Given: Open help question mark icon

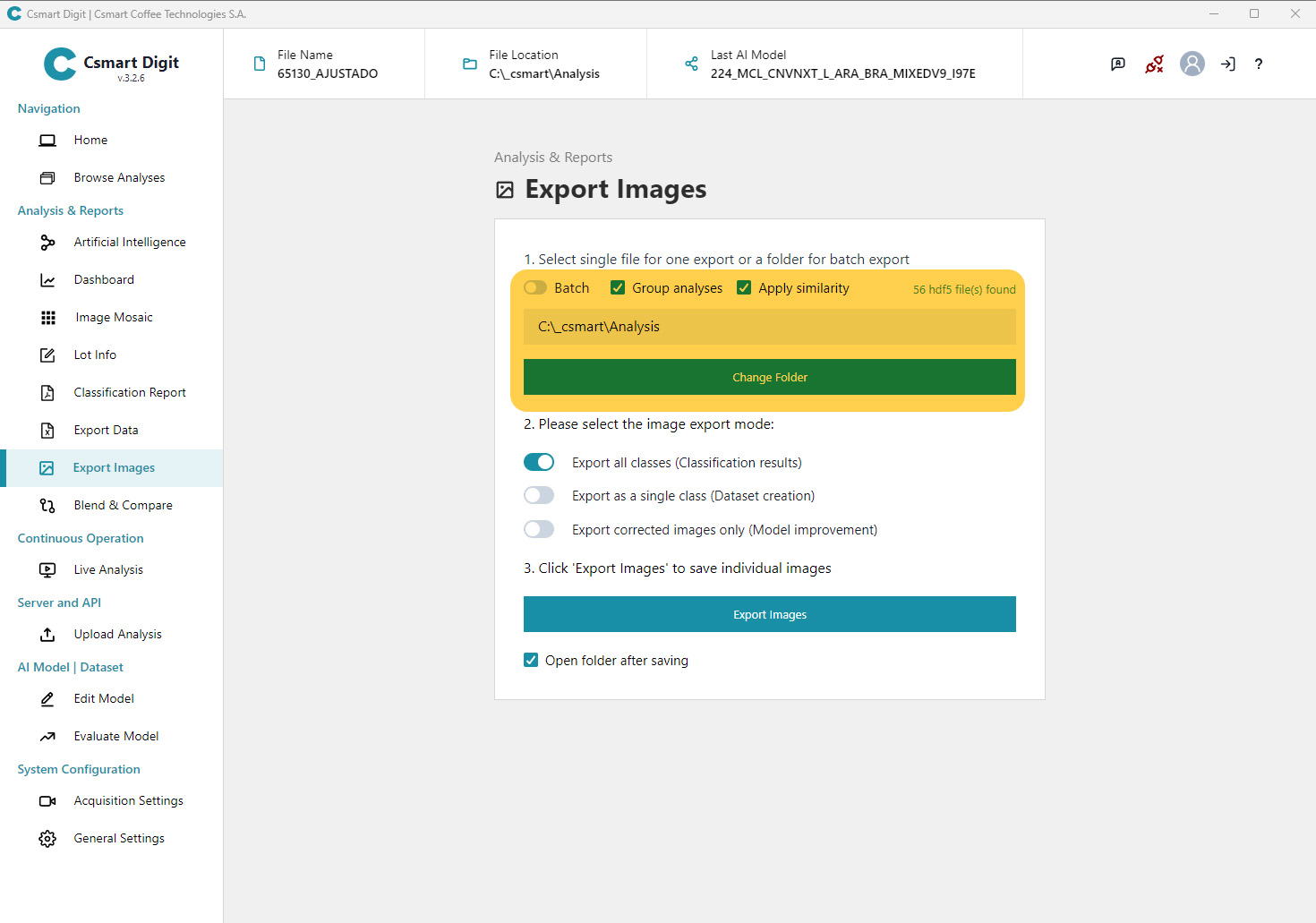Looking at the screenshot, I should coord(1258,64).
